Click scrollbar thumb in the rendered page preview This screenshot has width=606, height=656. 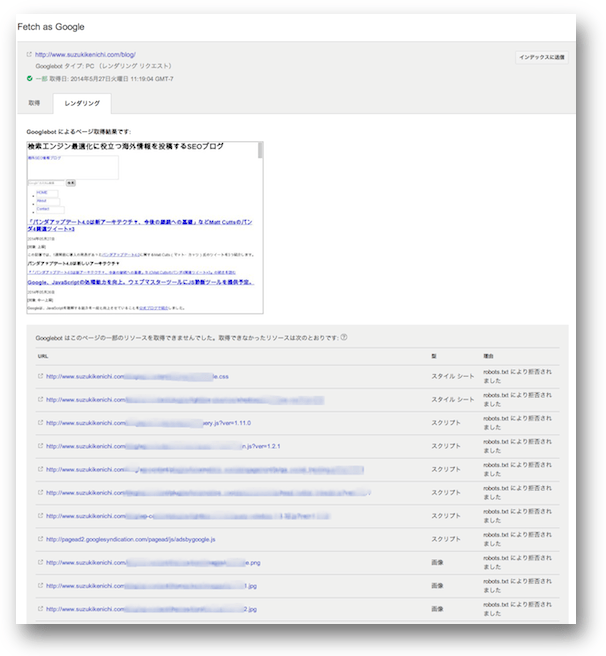(260, 150)
